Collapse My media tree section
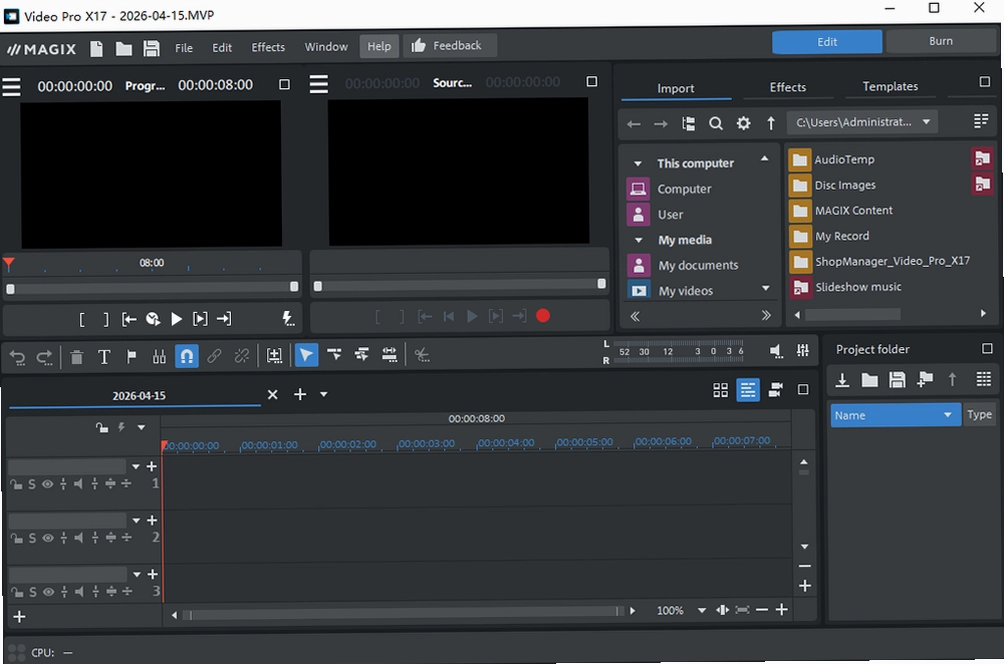The height and width of the screenshot is (664, 1004). click(638, 240)
